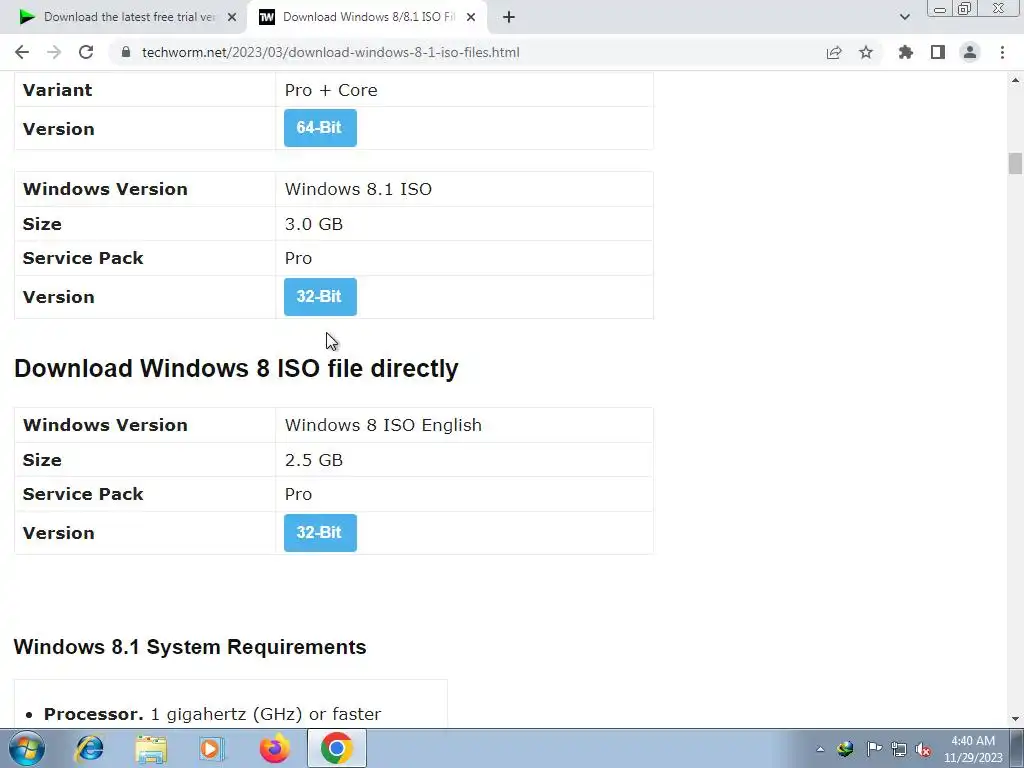Show hidden system tray icons
The image size is (1024, 768).
click(x=820, y=749)
